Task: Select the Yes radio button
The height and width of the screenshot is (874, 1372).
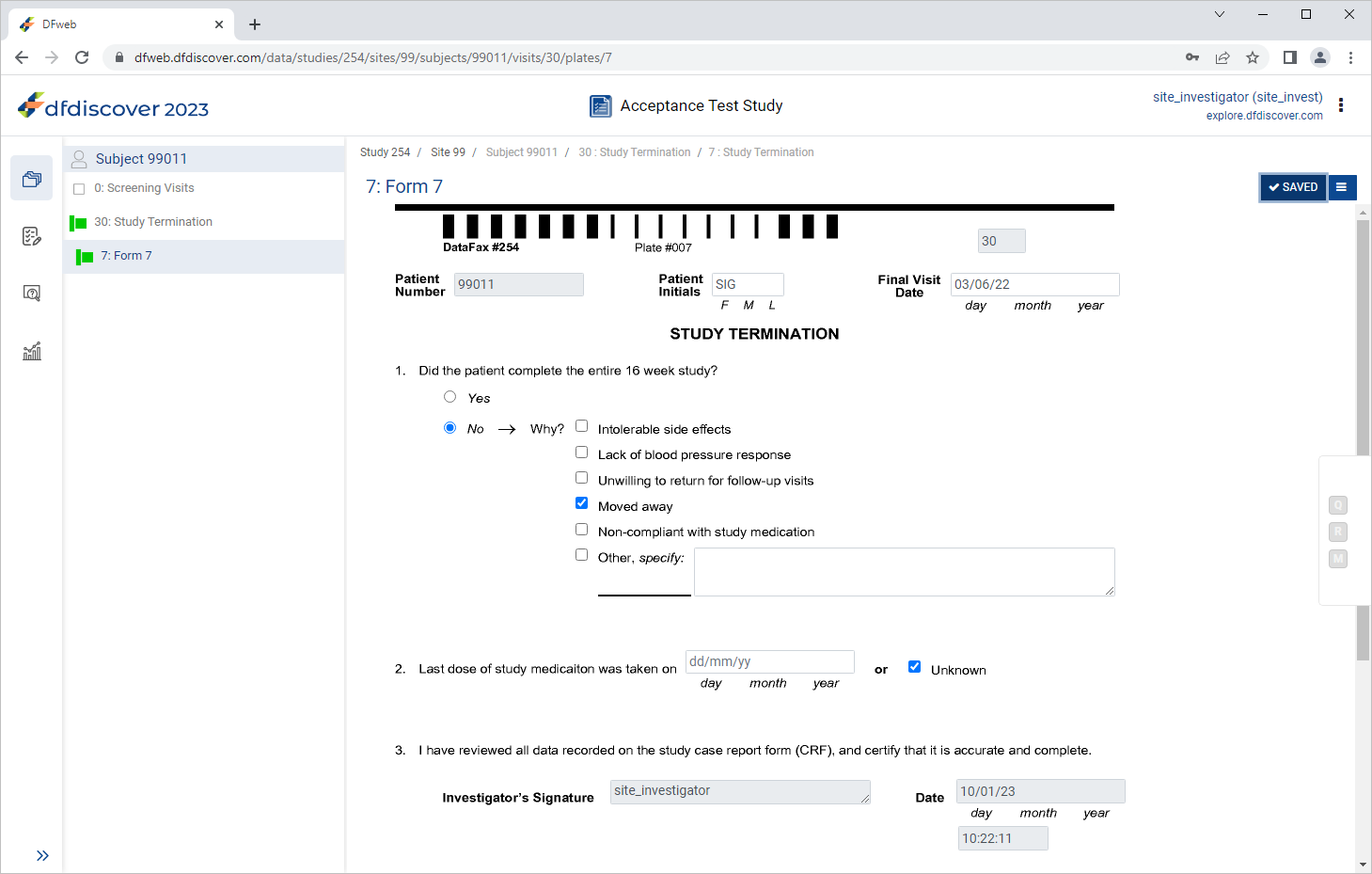Action: [x=449, y=397]
